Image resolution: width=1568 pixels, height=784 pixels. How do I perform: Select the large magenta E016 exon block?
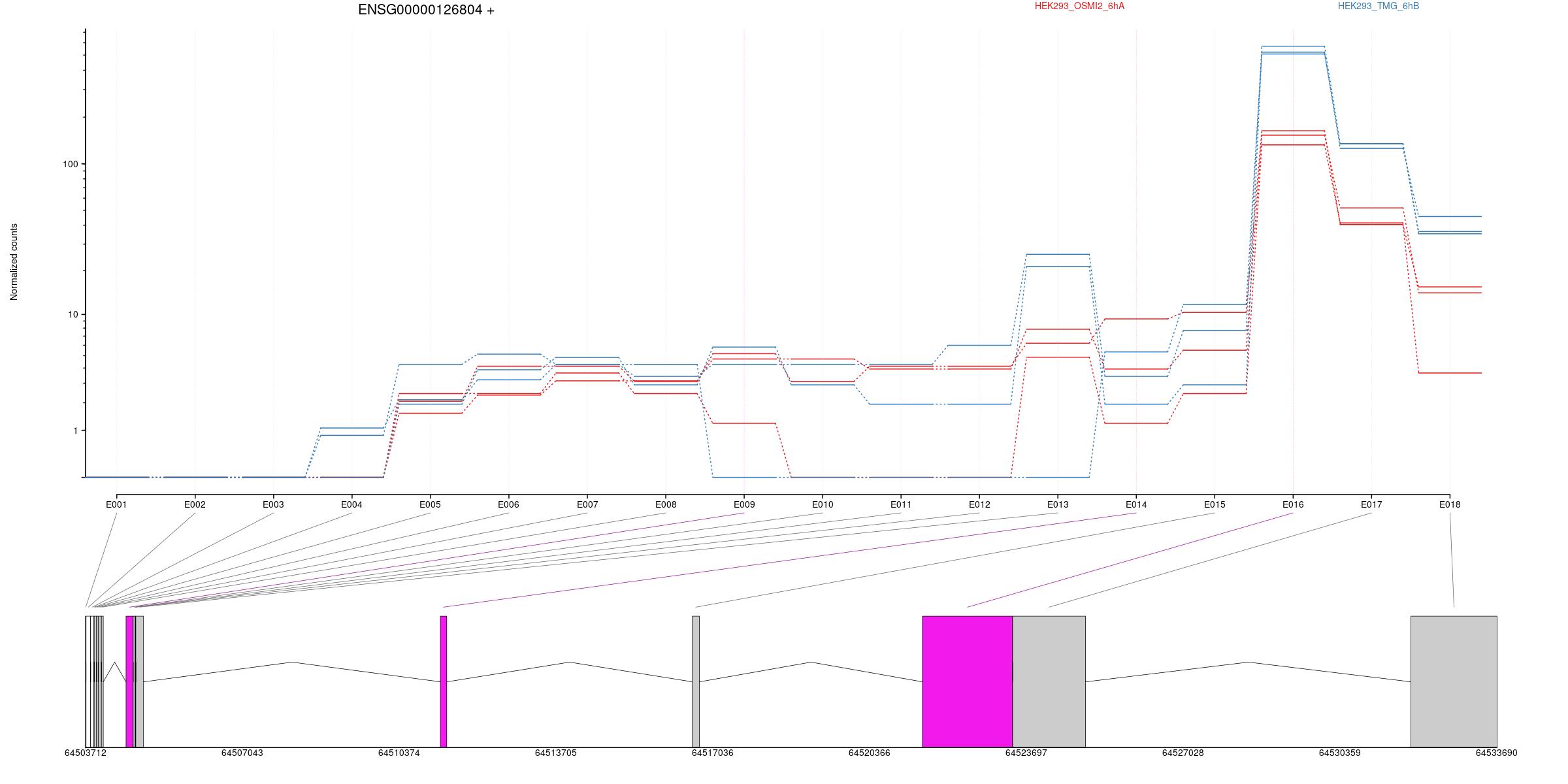pos(968,681)
